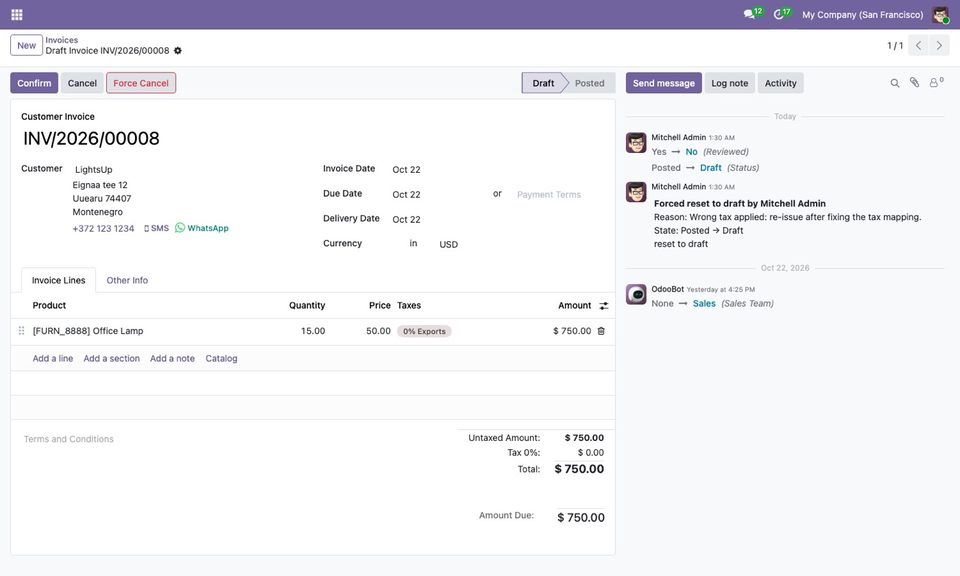Go to the next record arrow
The width and height of the screenshot is (960, 576).
click(x=939, y=45)
